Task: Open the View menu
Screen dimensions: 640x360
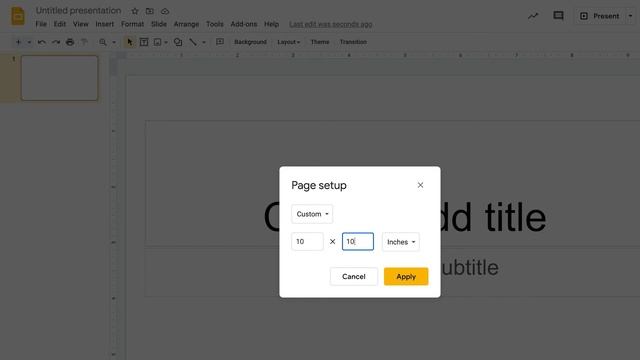Action: tap(80, 24)
